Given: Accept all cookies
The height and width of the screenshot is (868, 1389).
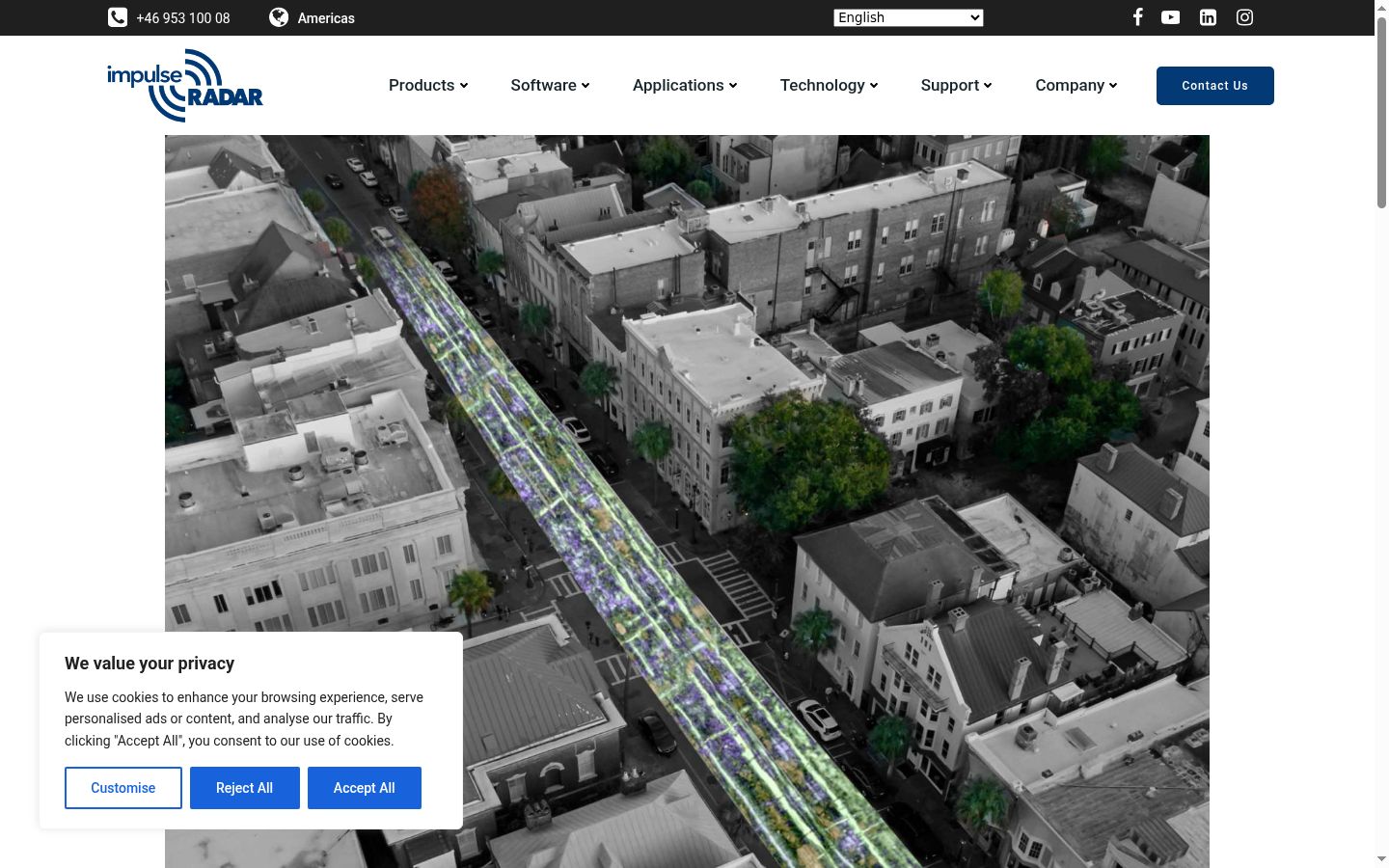Looking at the screenshot, I should click(365, 788).
